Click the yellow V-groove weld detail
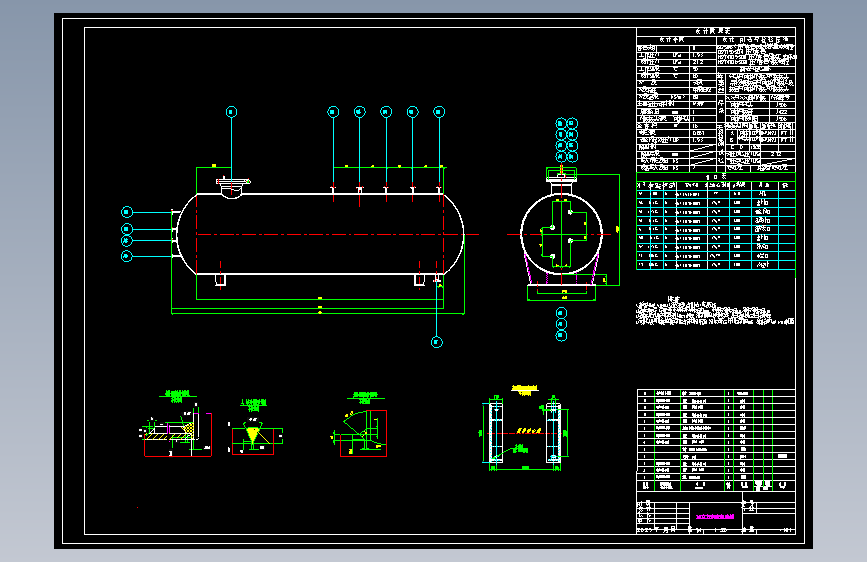 coord(253,434)
